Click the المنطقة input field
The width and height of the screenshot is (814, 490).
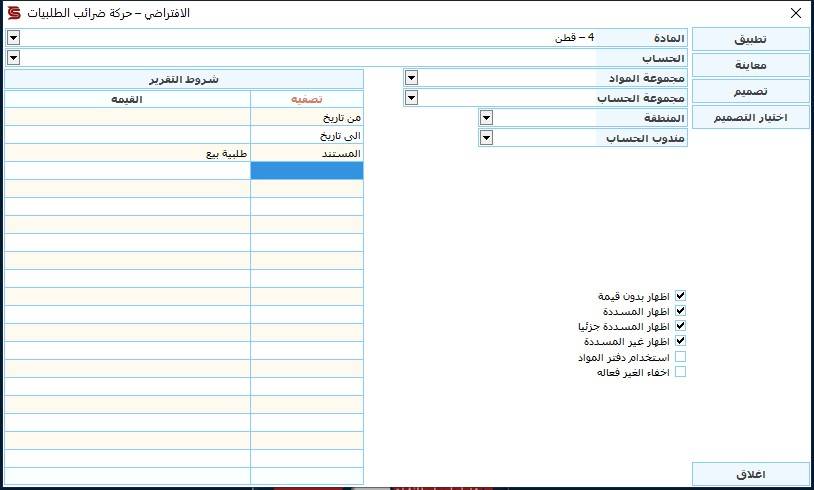545,118
